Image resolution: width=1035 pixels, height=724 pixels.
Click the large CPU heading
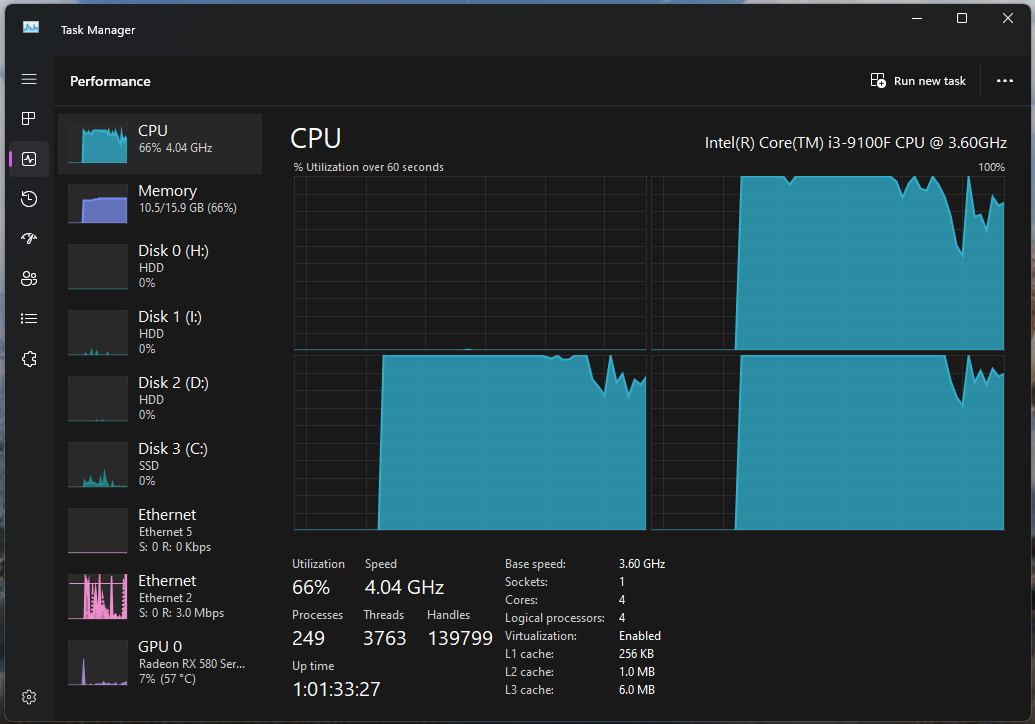(x=316, y=139)
